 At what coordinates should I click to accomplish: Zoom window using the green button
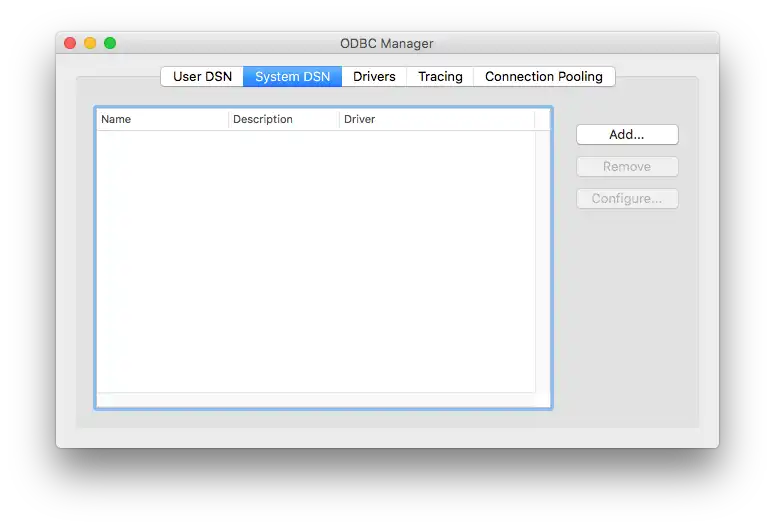point(110,43)
